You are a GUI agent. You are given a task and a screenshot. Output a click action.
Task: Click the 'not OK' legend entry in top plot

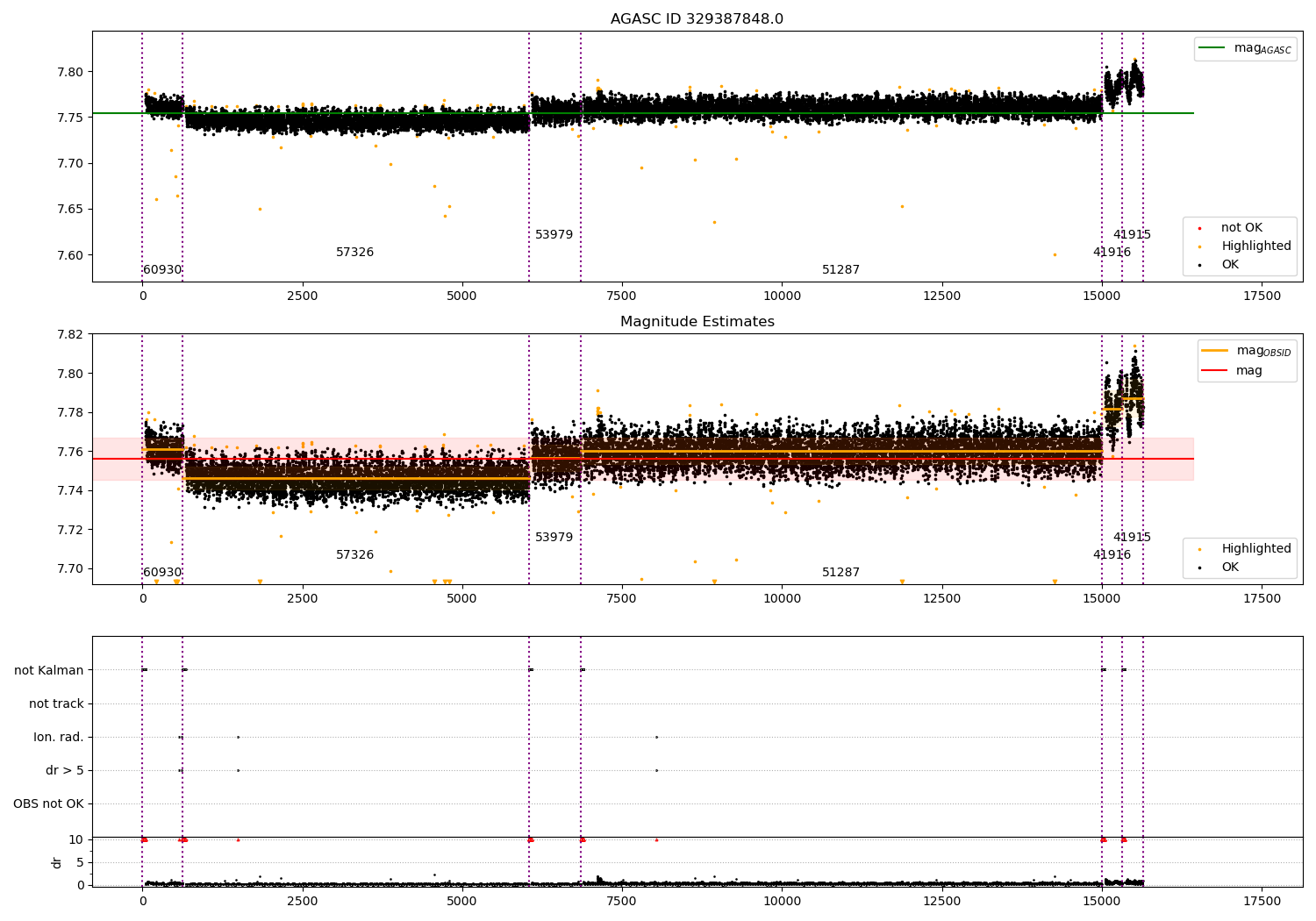1240,228
